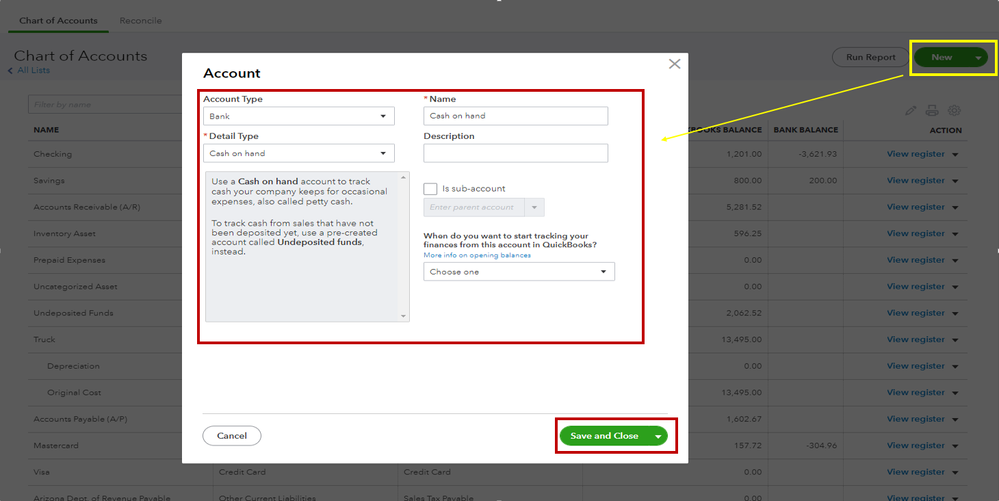Select the Uncategorized Asset account name
999x501 pixels.
pyautogui.click(x=75, y=287)
